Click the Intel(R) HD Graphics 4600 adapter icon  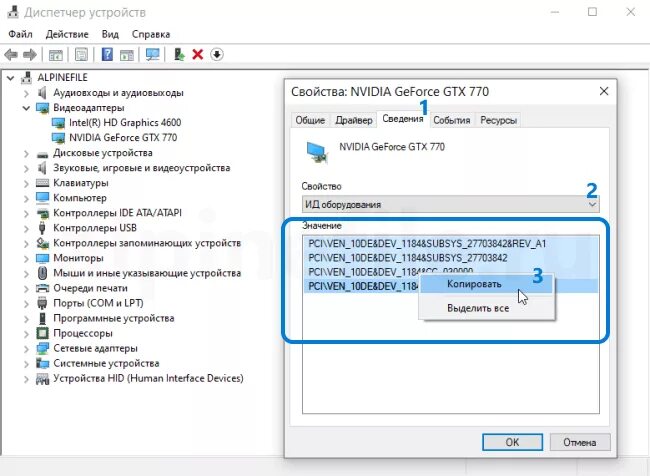click(58, 123)
